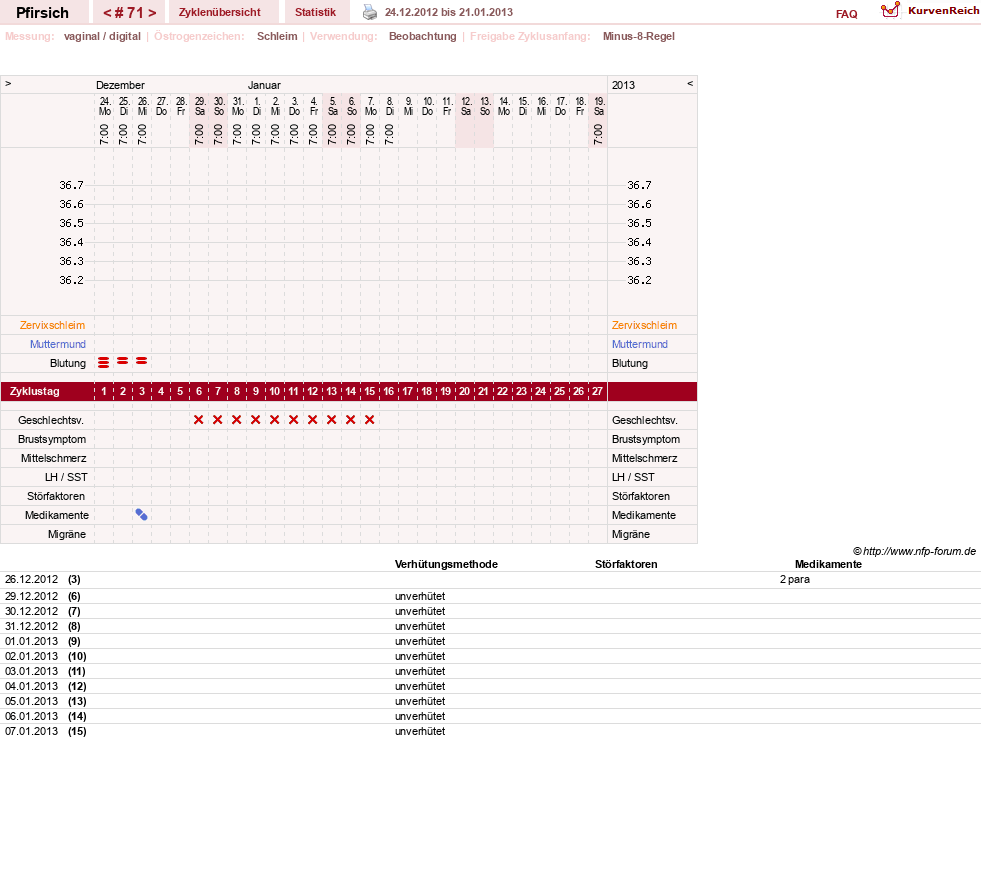Click the red X on cycle day 13
The image size is (981, 883).
(332, 420)
